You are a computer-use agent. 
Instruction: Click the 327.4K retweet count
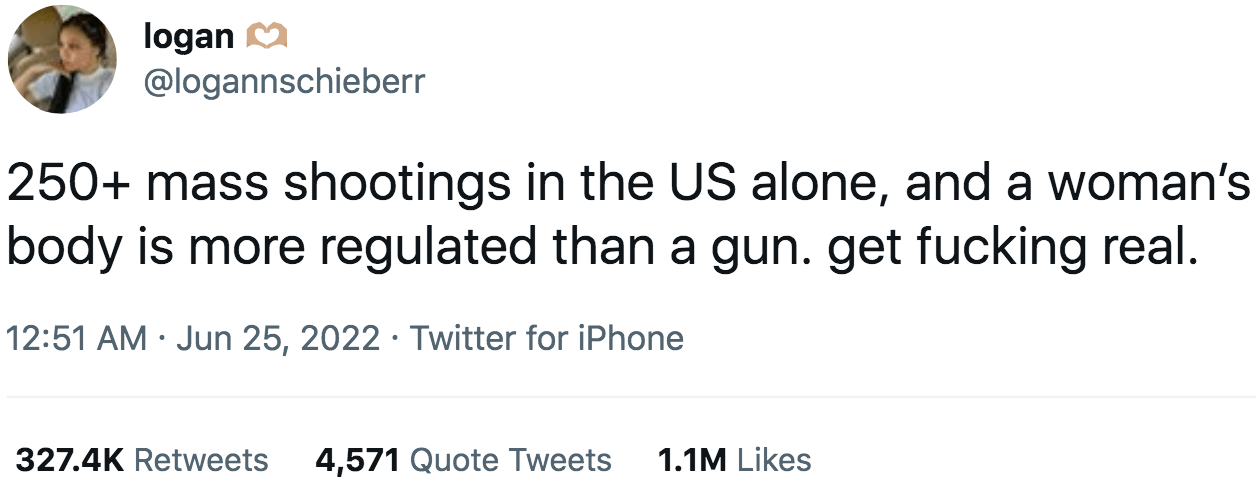70,459
